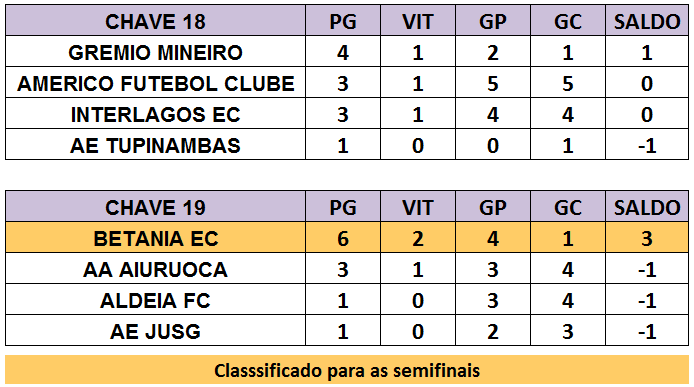The image size is (694, 387).
Task: Select the CHAVE 18 header cell
Action: pos(155,20)
